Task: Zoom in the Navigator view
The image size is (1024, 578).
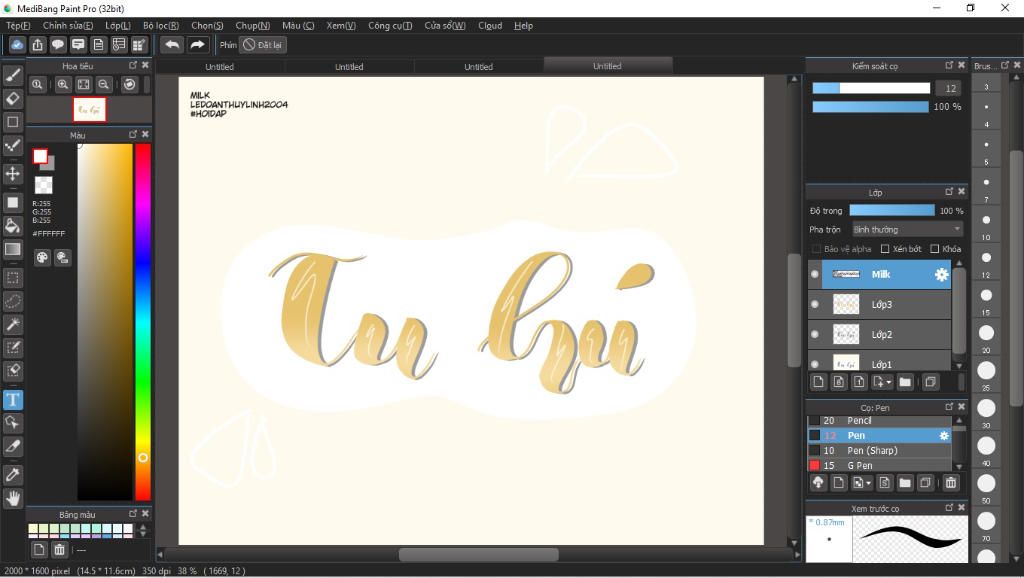Action: point(63,84)
